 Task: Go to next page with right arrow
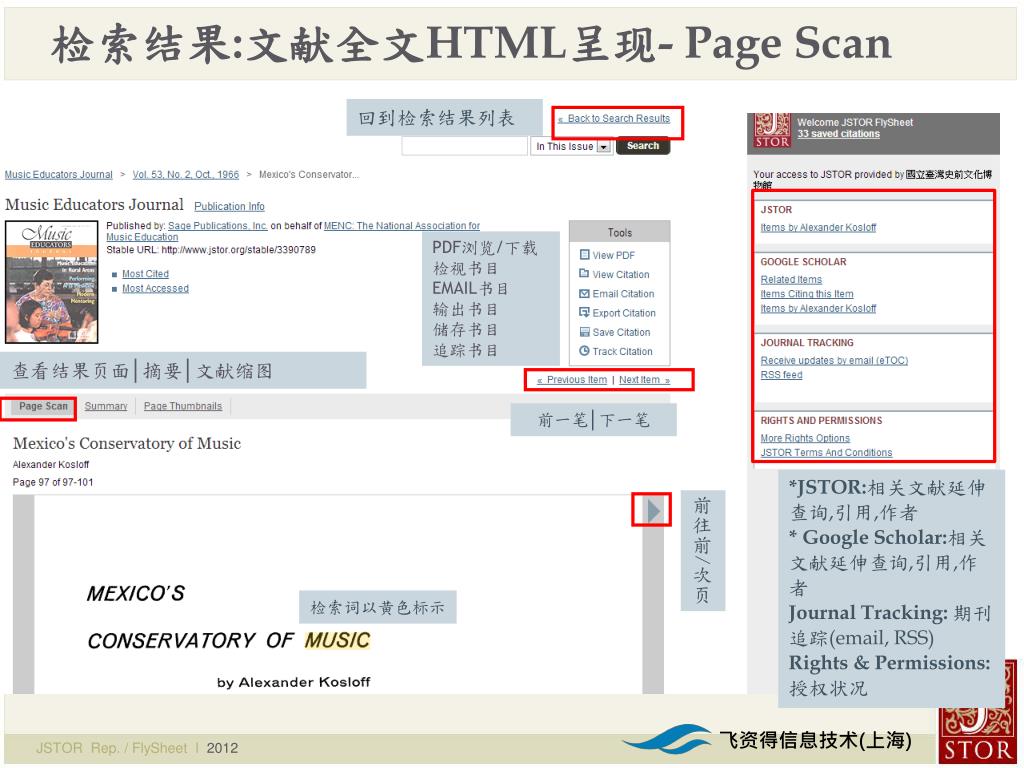tap(653, 511)
